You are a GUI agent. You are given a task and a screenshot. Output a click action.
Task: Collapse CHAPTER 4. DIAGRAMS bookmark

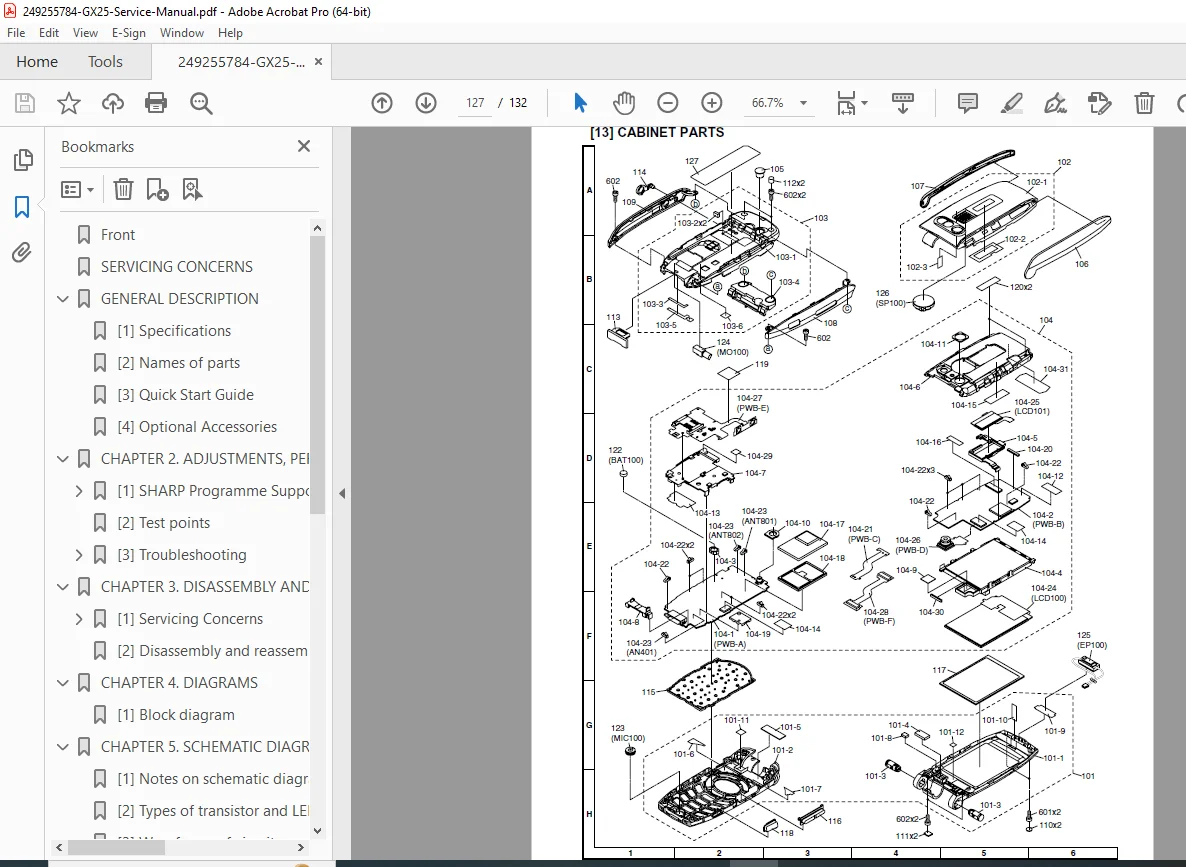(63, 683)
